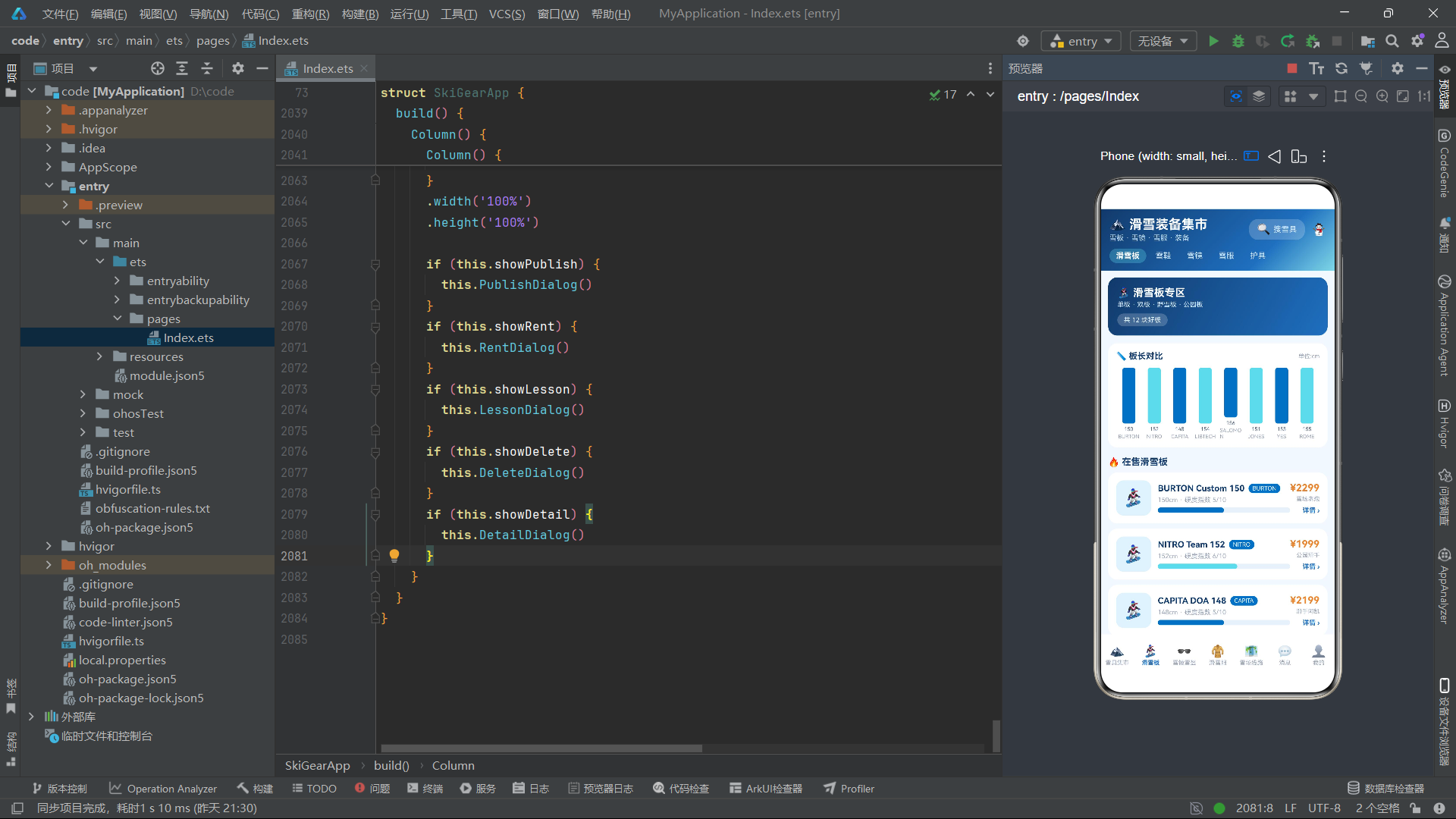The image size is (1456, 819).
Task: Open the 终端 terminal tool window
Action: 425,789
